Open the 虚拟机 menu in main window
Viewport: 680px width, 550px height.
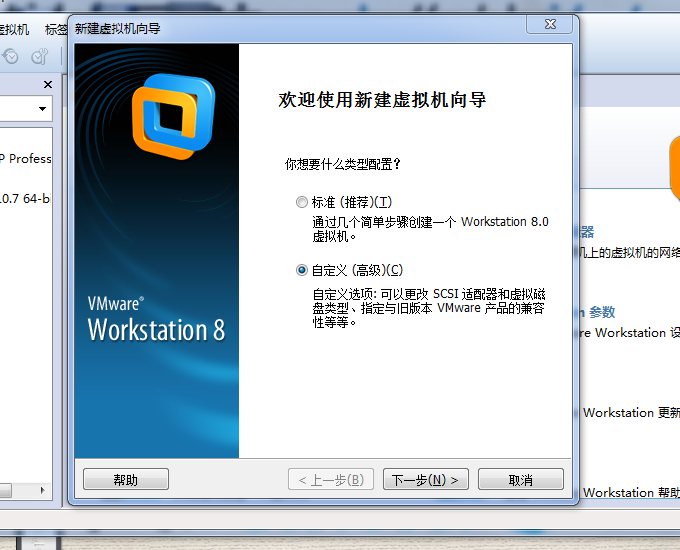click(14, 29)
